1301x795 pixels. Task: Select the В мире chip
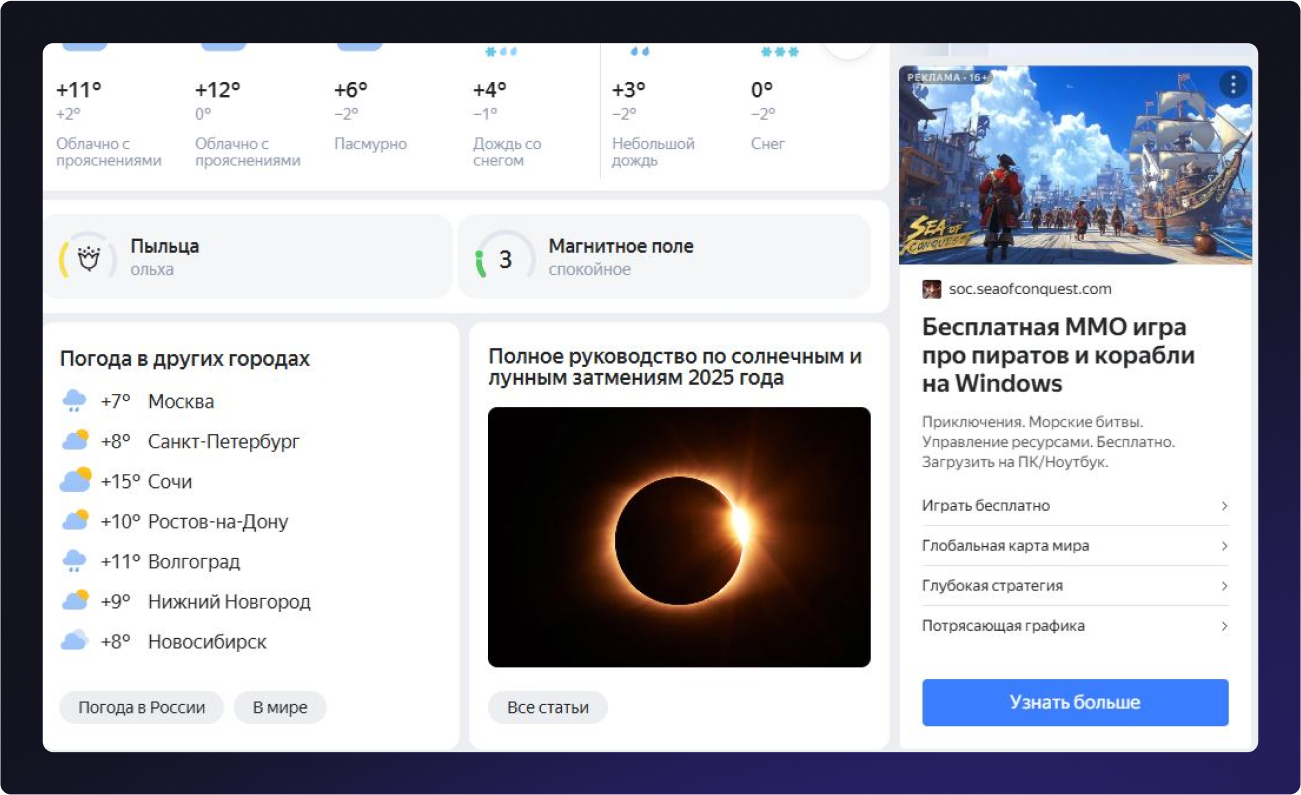pos(280,707)
